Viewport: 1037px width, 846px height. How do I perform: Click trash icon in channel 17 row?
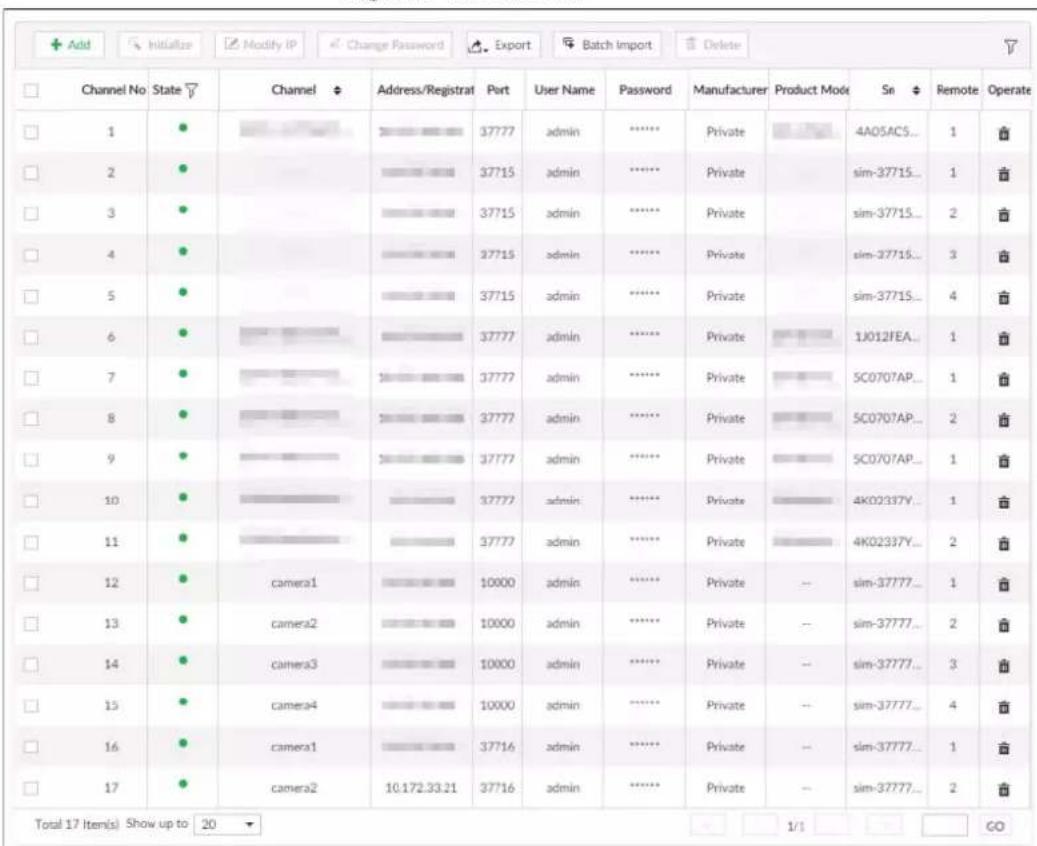click(x=1003, y=789)
